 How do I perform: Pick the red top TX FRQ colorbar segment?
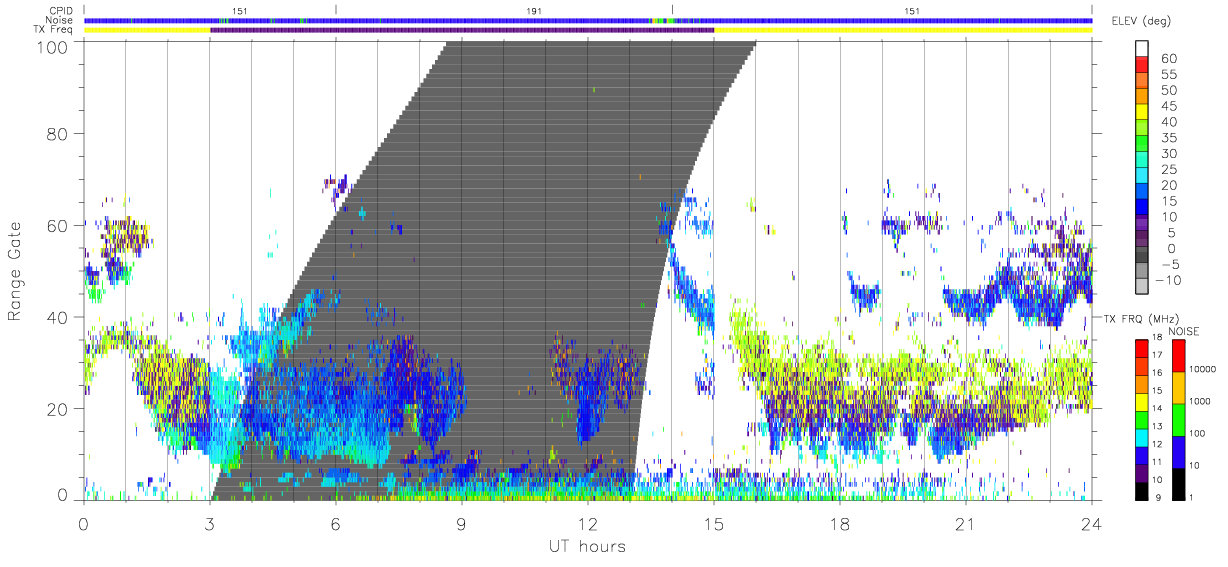(x=1142, y=346)
